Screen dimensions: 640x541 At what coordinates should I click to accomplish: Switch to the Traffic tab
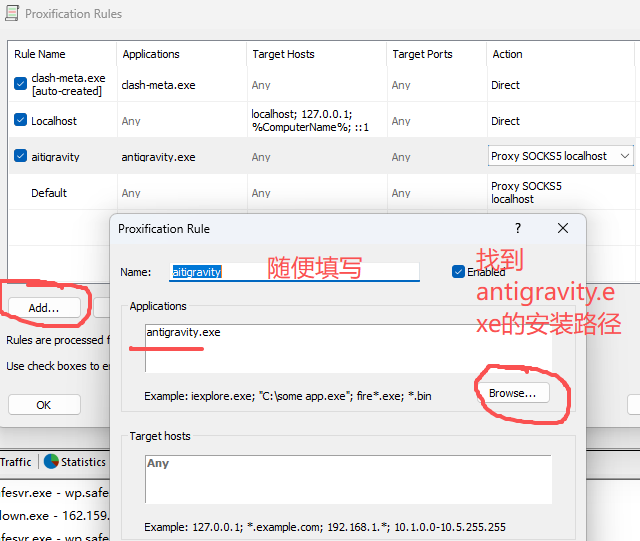tap(16, 462)
